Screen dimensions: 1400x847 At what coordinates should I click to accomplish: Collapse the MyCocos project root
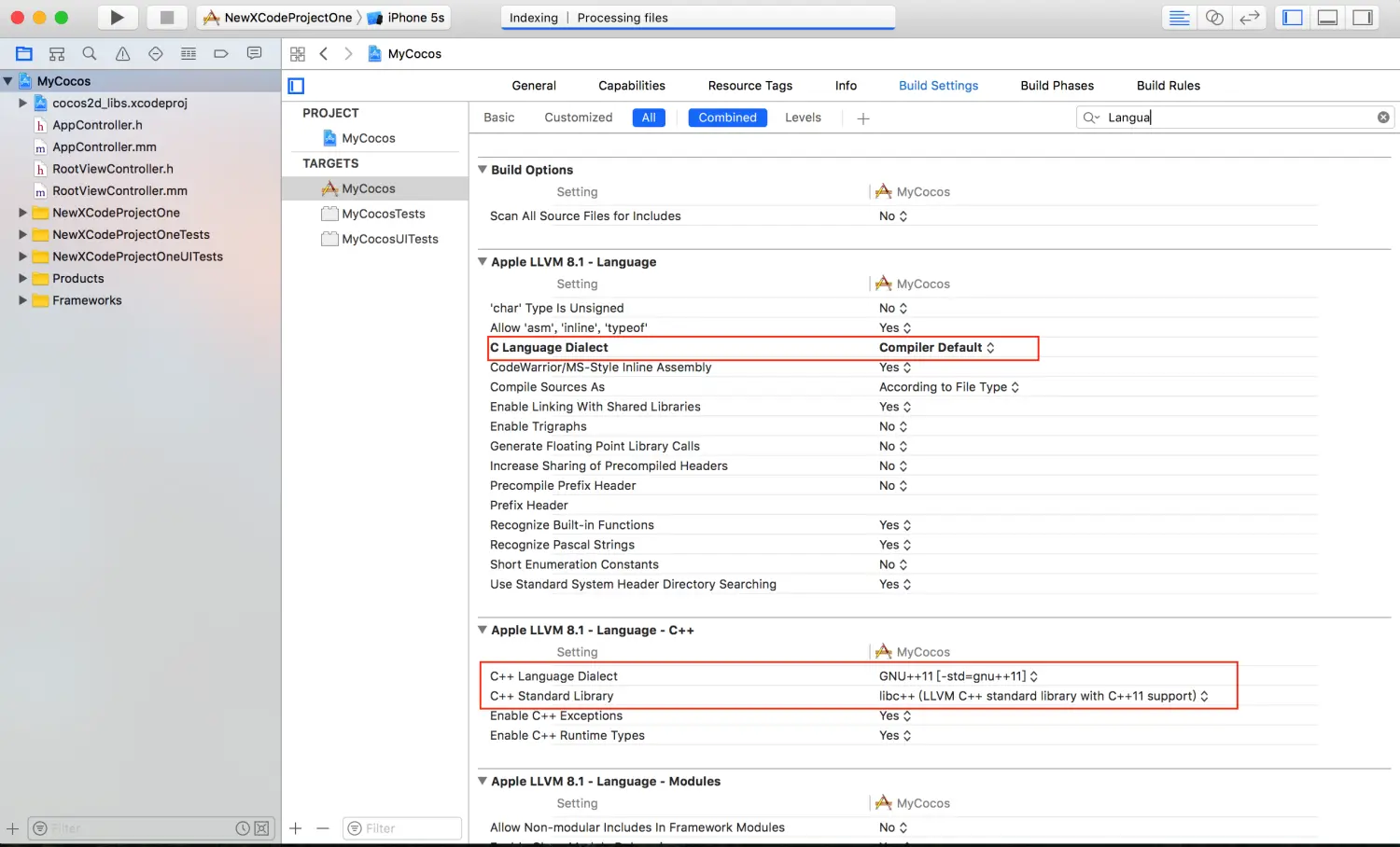coord(7,81)
